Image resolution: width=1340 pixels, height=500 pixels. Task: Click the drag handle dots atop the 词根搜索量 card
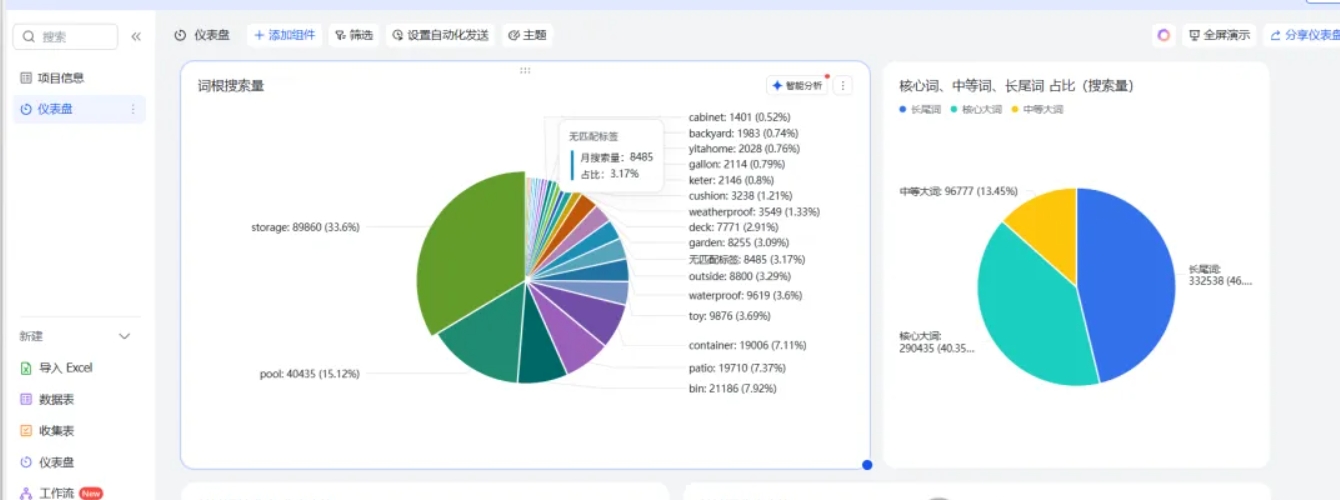click(525, 70)
